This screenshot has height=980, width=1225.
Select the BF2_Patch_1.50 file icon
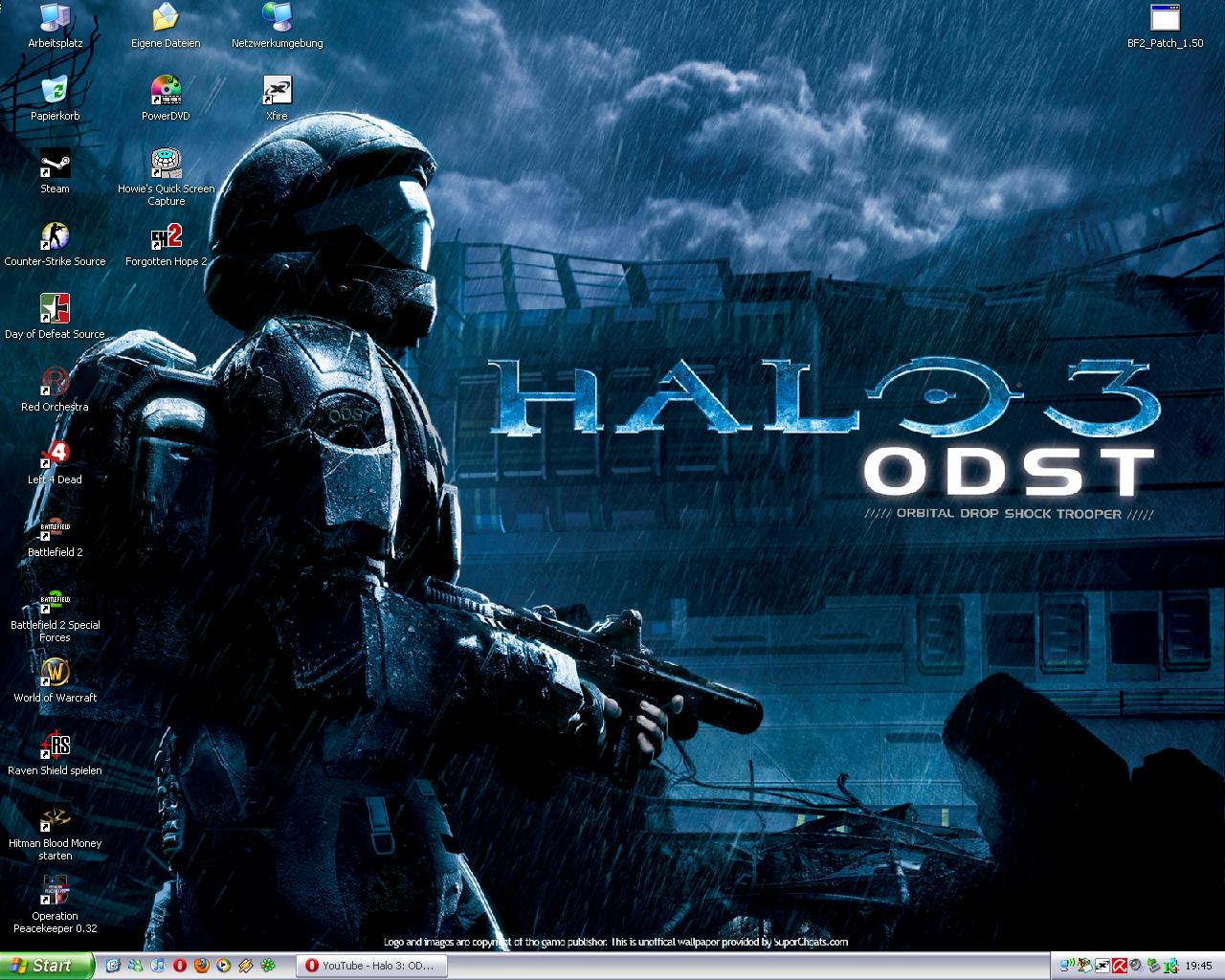1165,20
